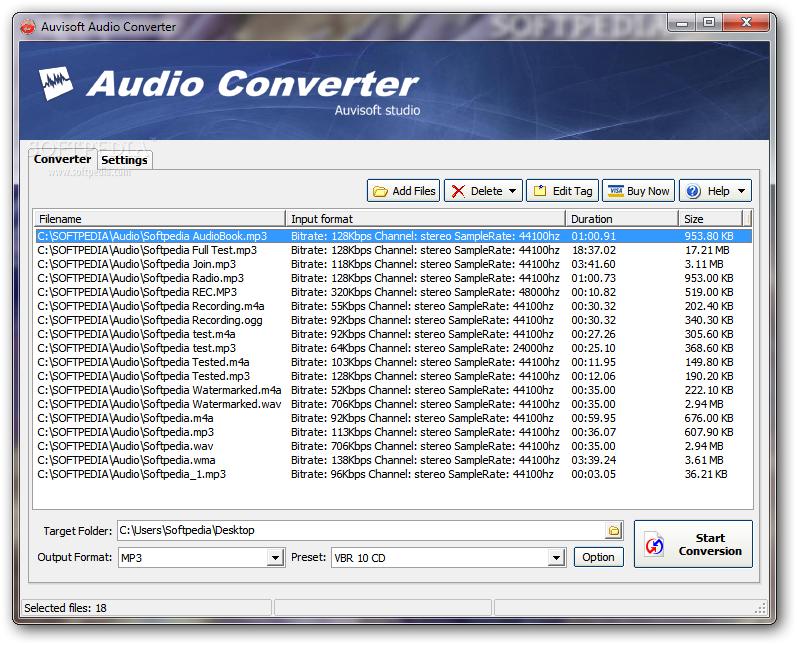Click the waveform logo in the banner
This screenshot has width=797, height=645.
click(x=56, y=83)
